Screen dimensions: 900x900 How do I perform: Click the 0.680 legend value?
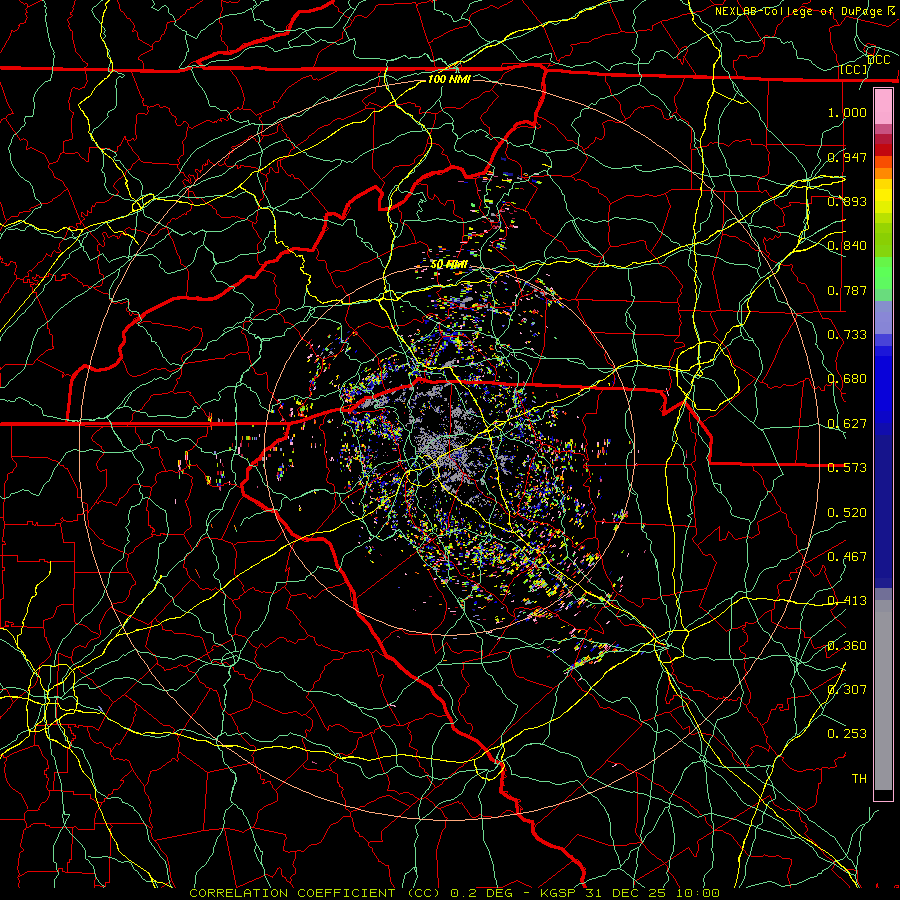[847, 378]
